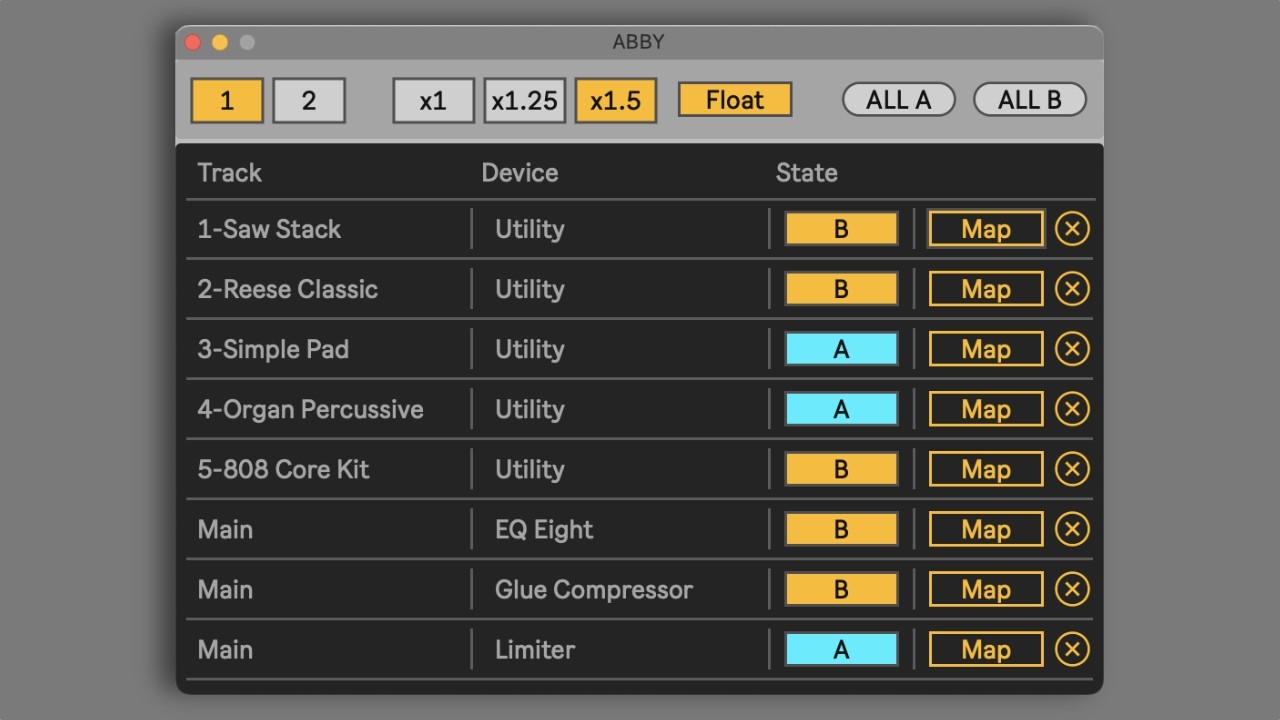Toggle the A/B state for 4-Organ Percussive
The image size is (1280, 720).
(841, 409)
